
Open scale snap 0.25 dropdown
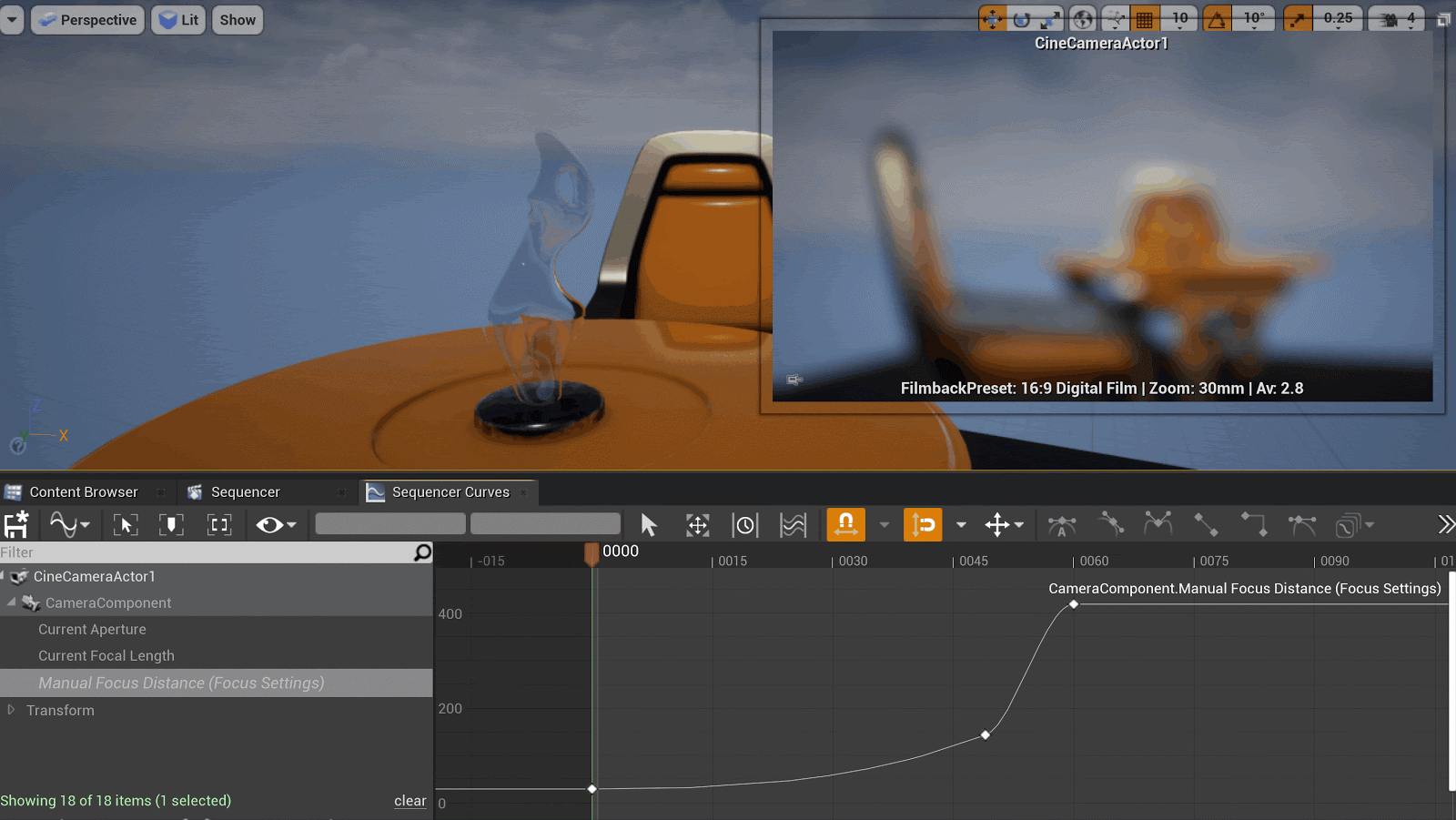[1338, 19]
